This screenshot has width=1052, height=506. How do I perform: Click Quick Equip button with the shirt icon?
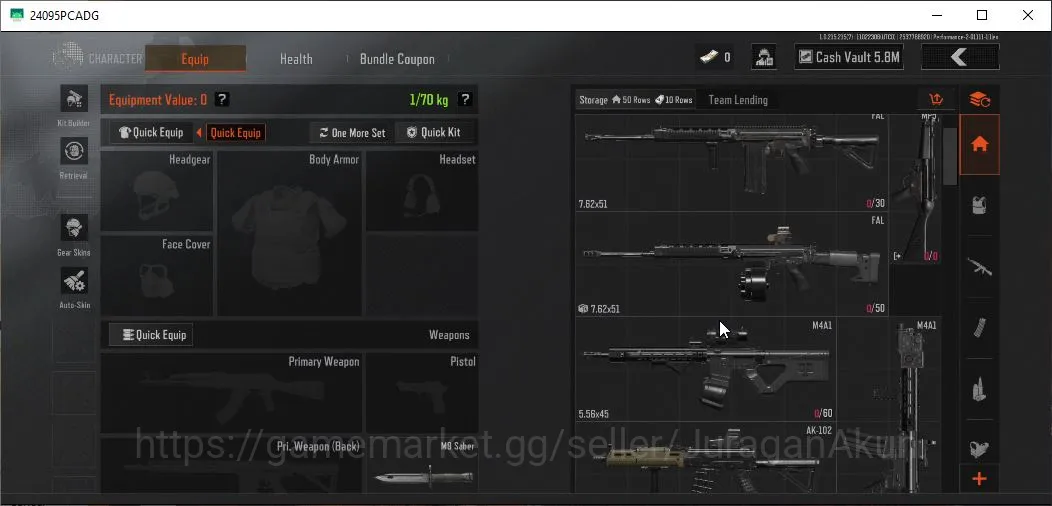[151, 133]
